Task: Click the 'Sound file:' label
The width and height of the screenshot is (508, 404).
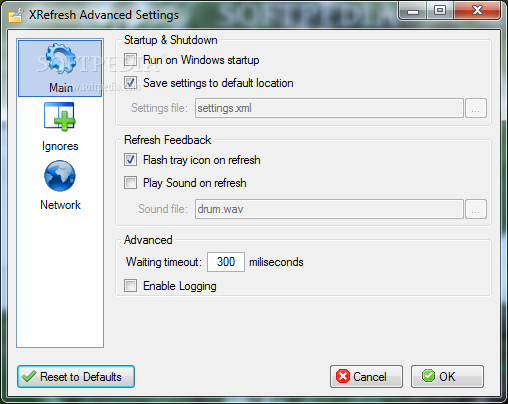Action: 163,209
